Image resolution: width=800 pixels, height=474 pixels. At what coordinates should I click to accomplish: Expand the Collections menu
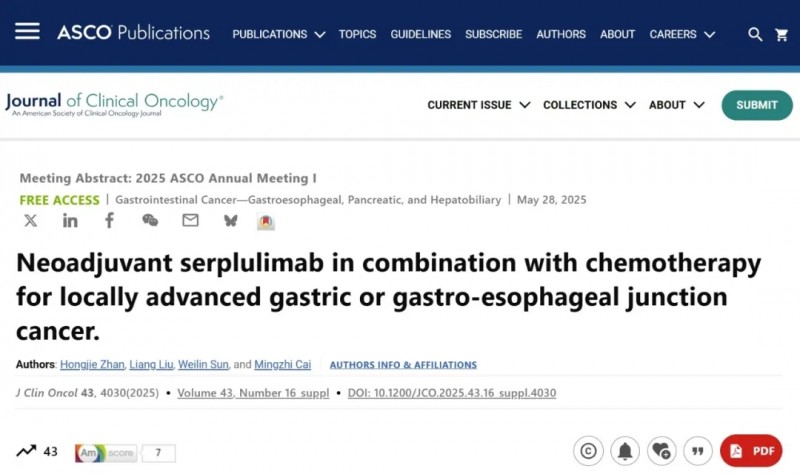click(589, 105)
